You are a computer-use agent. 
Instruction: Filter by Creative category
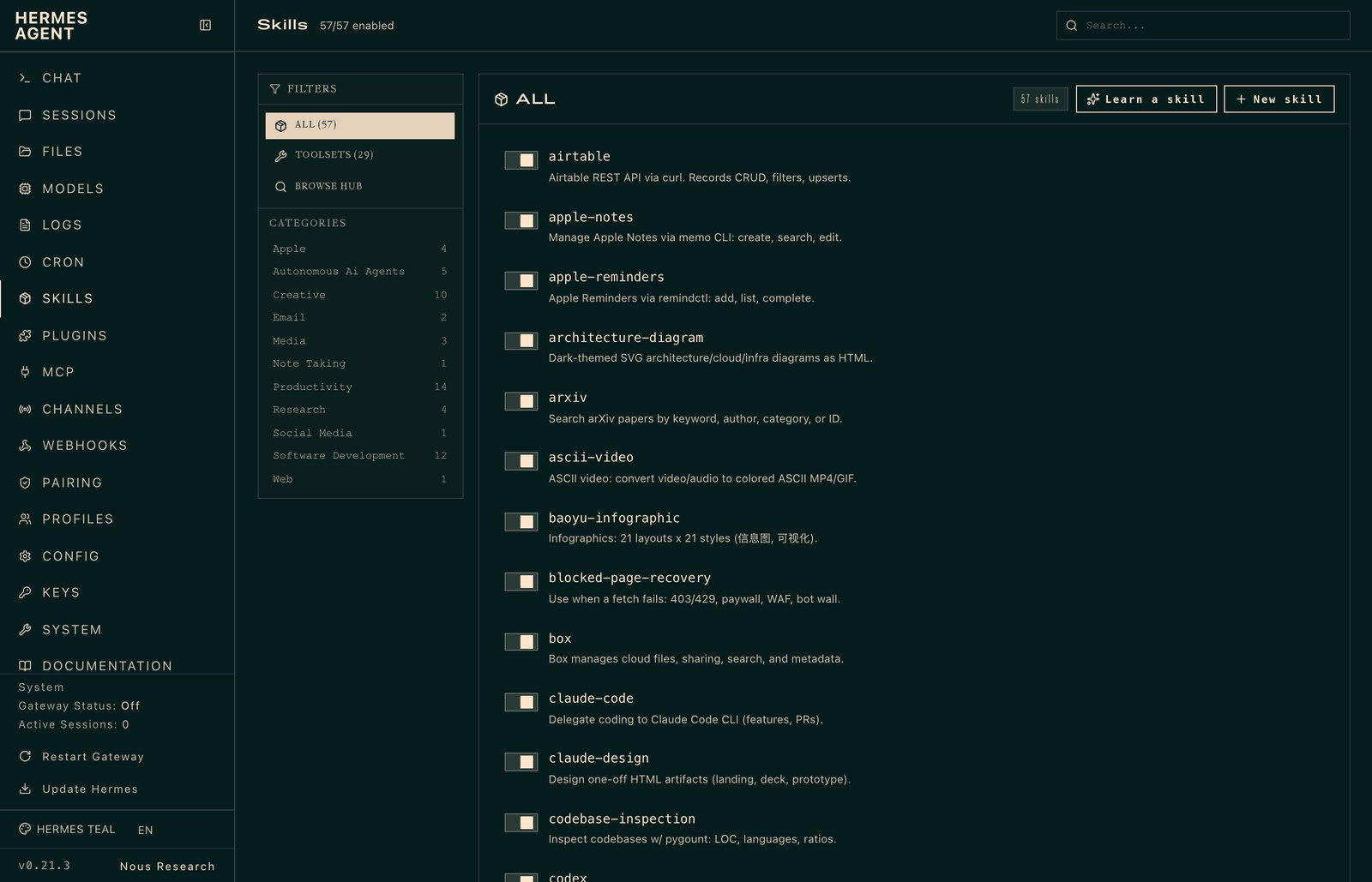click(360, 295)
